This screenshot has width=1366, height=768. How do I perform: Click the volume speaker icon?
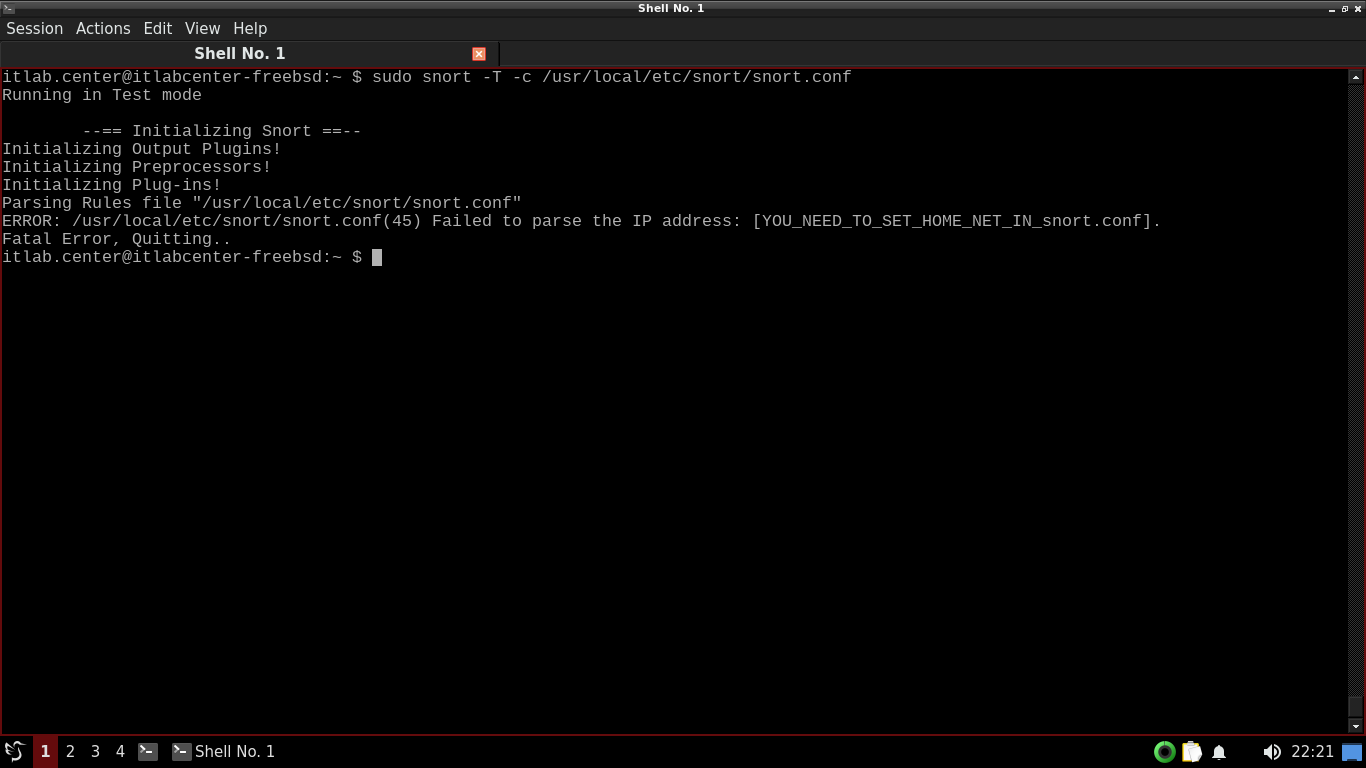coord(1271,752)
